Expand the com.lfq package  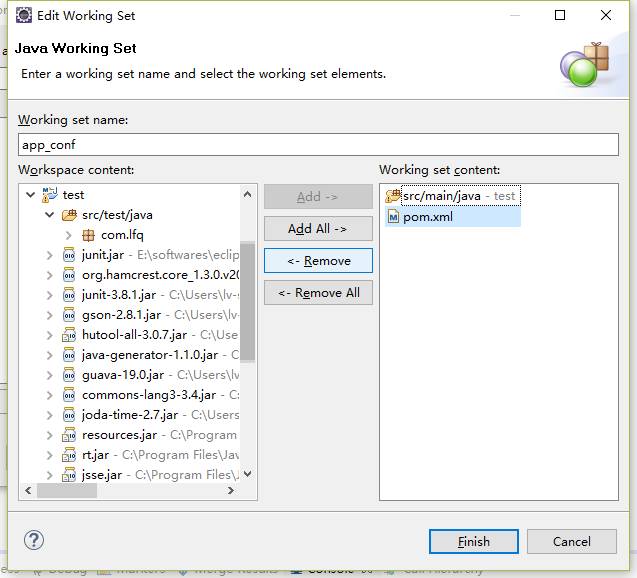68,235
